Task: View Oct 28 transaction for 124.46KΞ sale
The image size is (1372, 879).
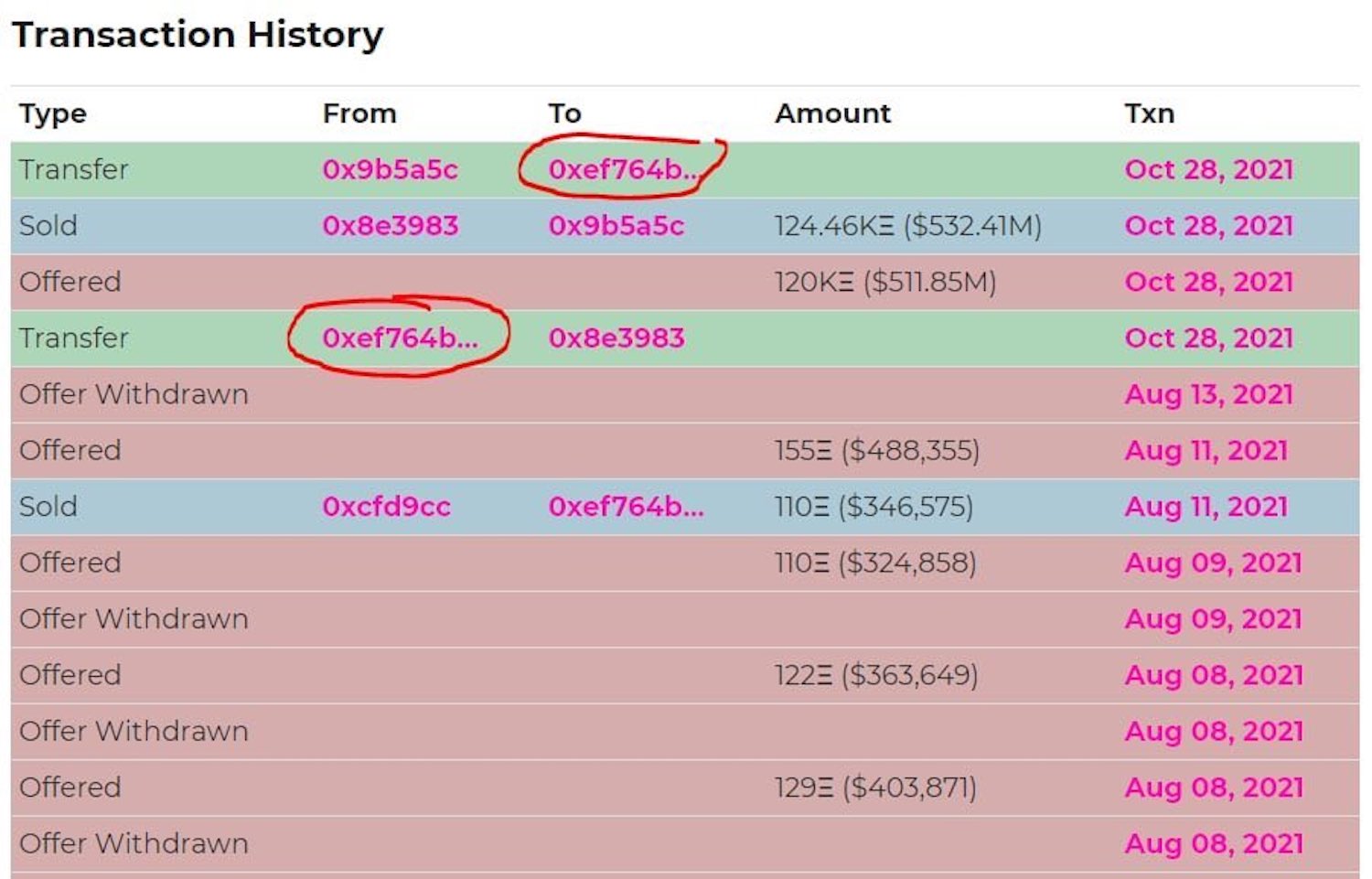Action: [x=1208, y=226]
